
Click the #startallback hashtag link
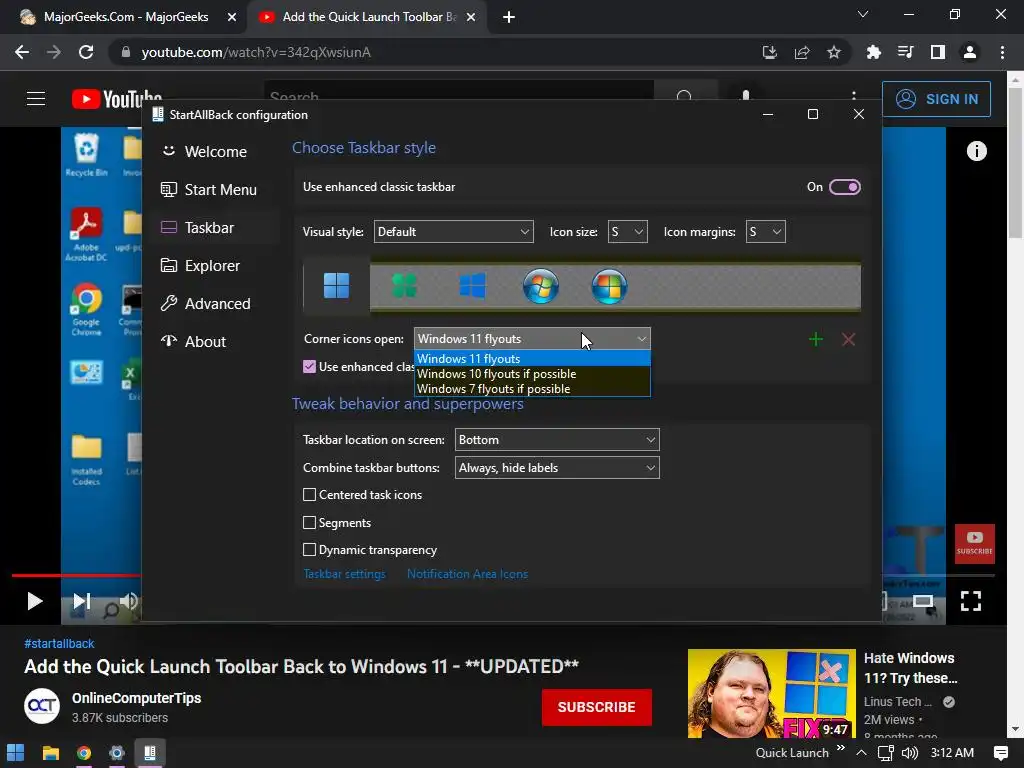(59, 644)
